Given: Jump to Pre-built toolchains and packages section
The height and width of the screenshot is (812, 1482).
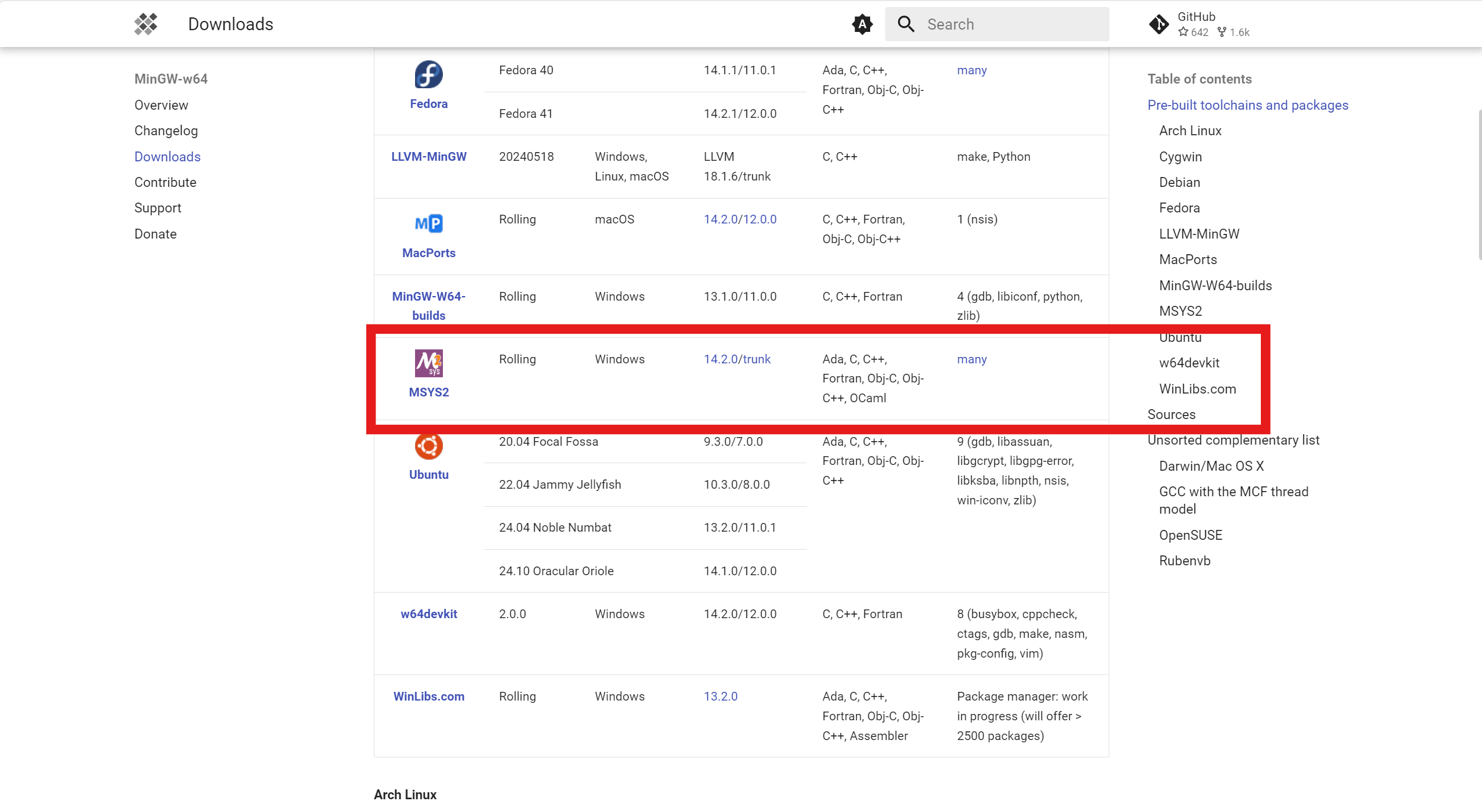Looking at the screenshot, I should click(x=1247, y=105).
